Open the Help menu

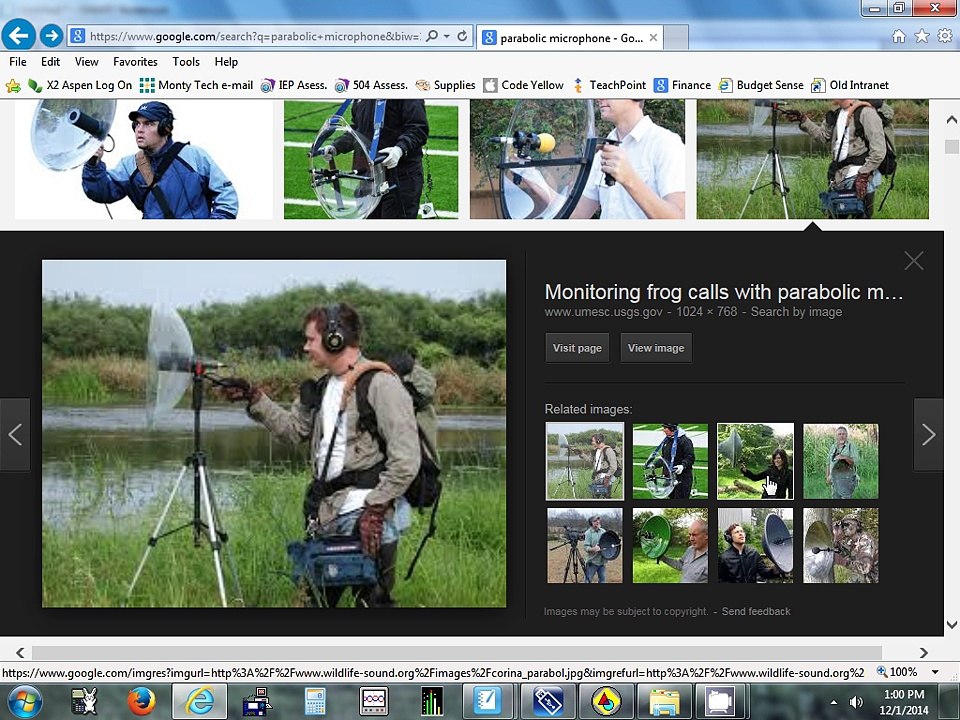[226, 62]
